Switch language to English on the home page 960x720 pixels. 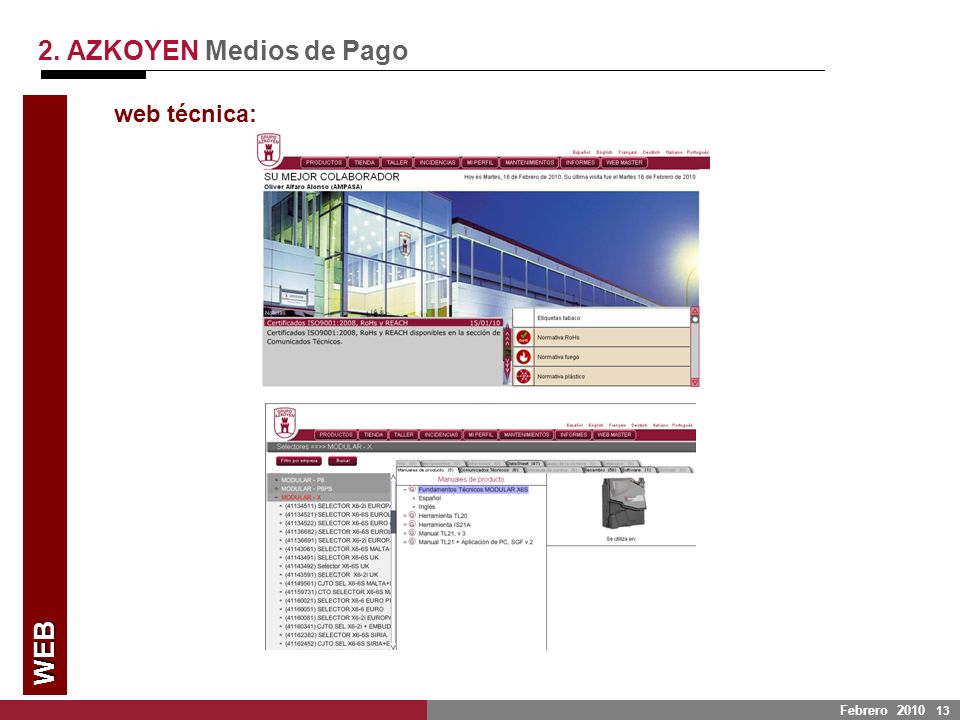pyautogui.click(x=604, y=152)
